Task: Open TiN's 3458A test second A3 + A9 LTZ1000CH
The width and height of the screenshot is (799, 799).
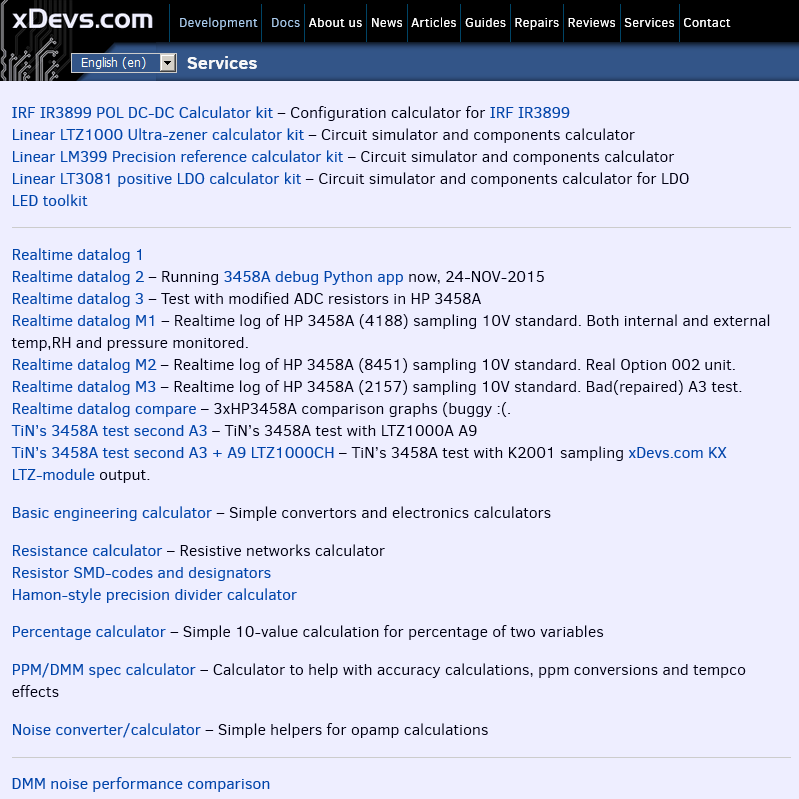Action: (173, 452)
